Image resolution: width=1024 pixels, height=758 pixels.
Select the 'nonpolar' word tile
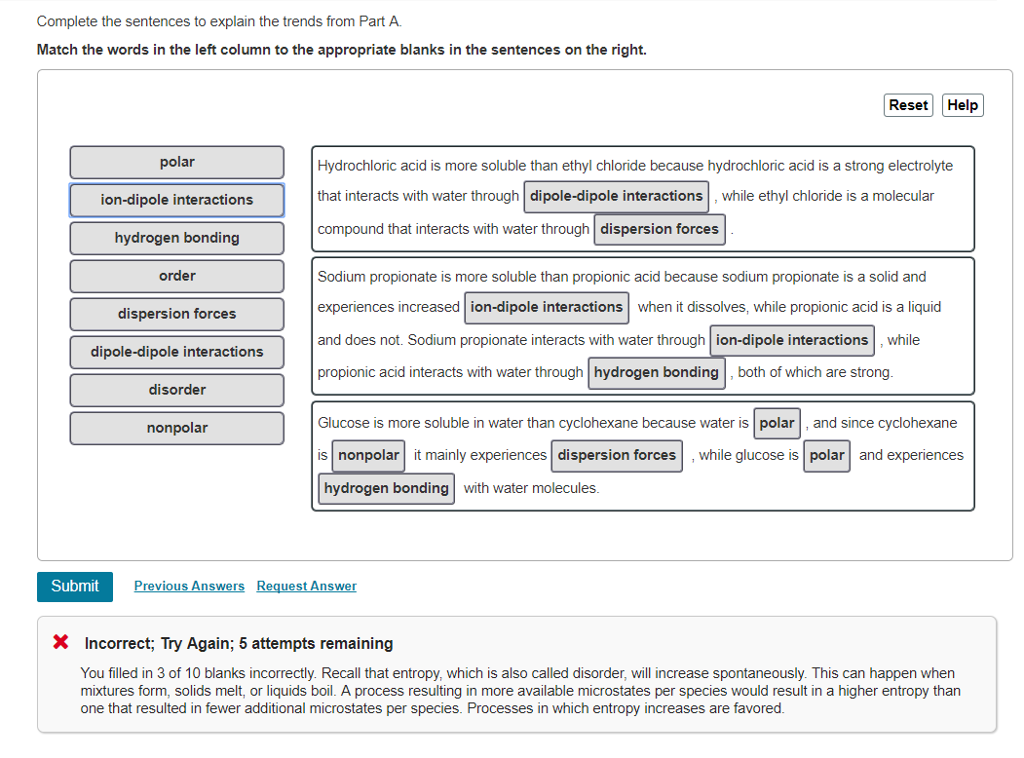click(x=176, y=428)
